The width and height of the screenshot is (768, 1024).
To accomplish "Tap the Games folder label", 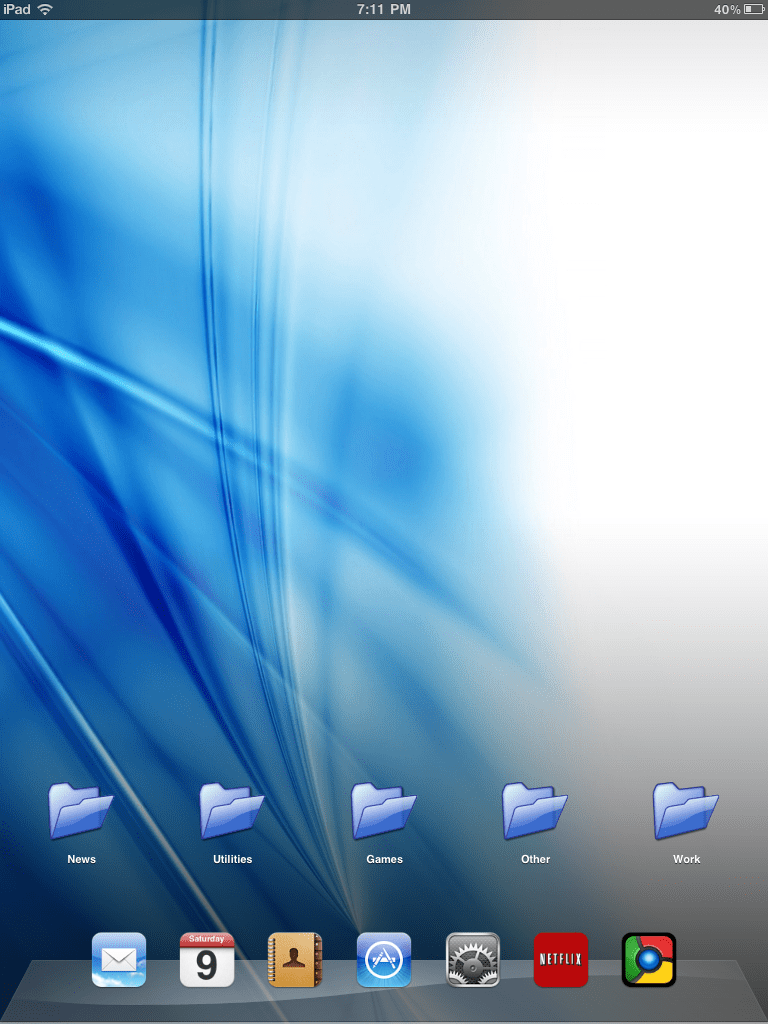I will [x=385, y=859].
